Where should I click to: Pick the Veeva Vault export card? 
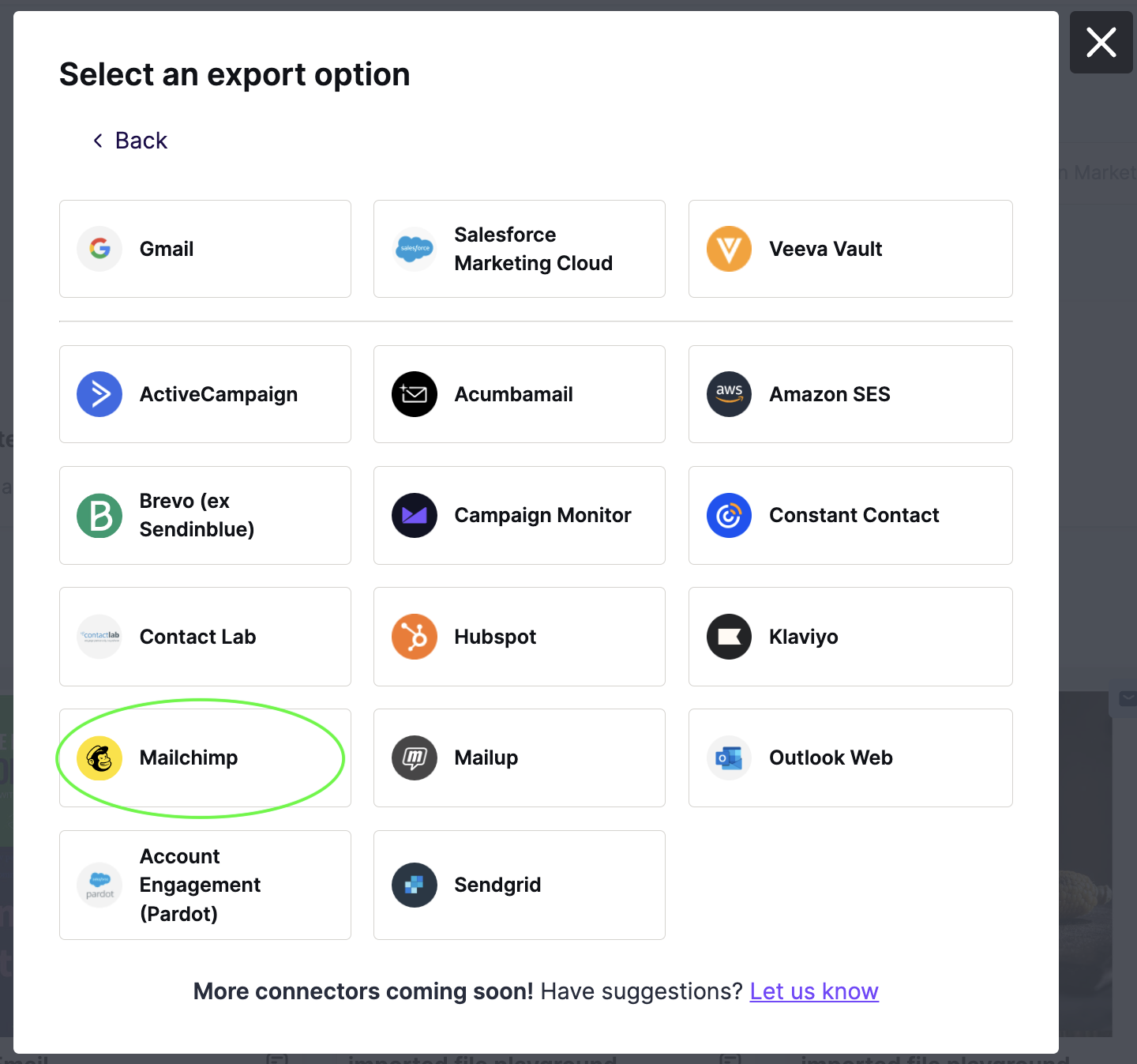(x=850, y=249)
